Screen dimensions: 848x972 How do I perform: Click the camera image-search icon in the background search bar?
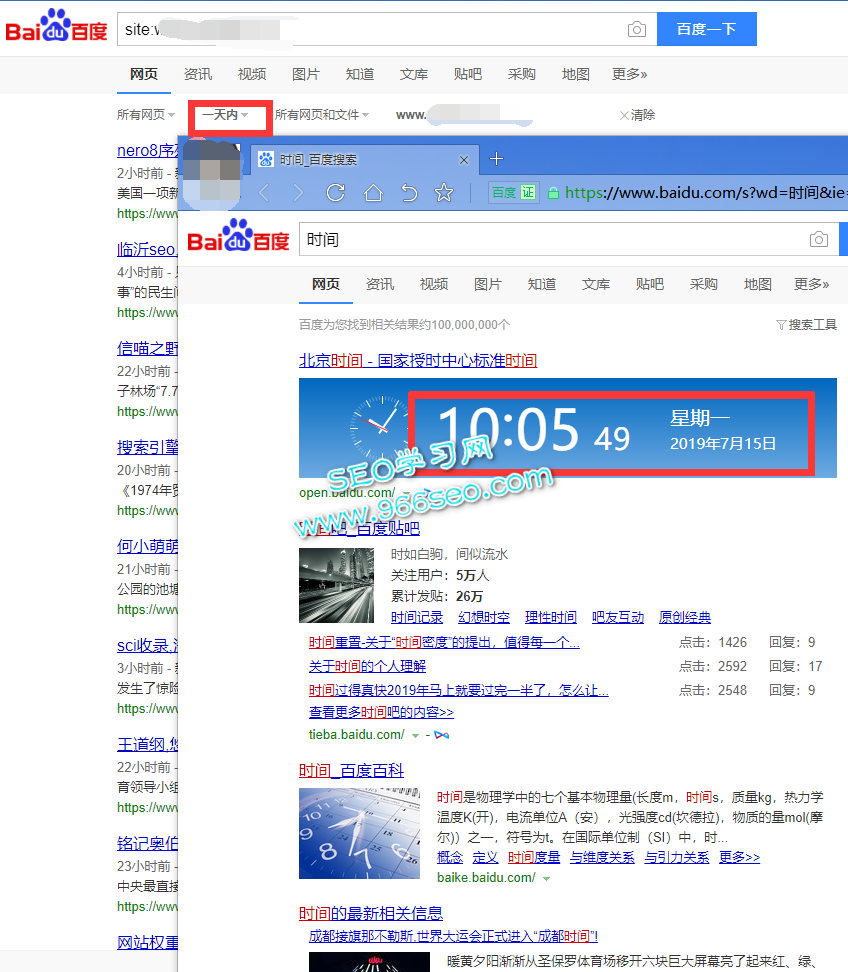[x=637, y=29]
